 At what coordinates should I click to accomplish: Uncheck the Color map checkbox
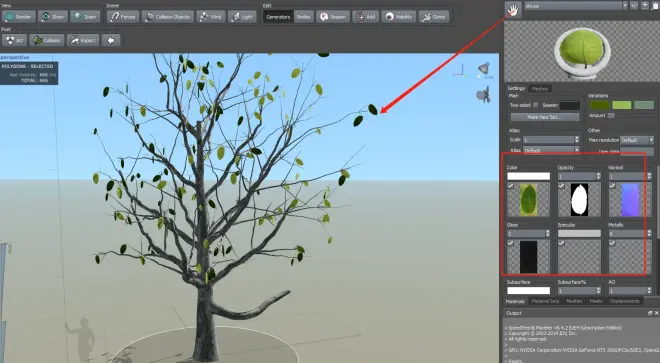pyautogui.click(x=511, y=185)
